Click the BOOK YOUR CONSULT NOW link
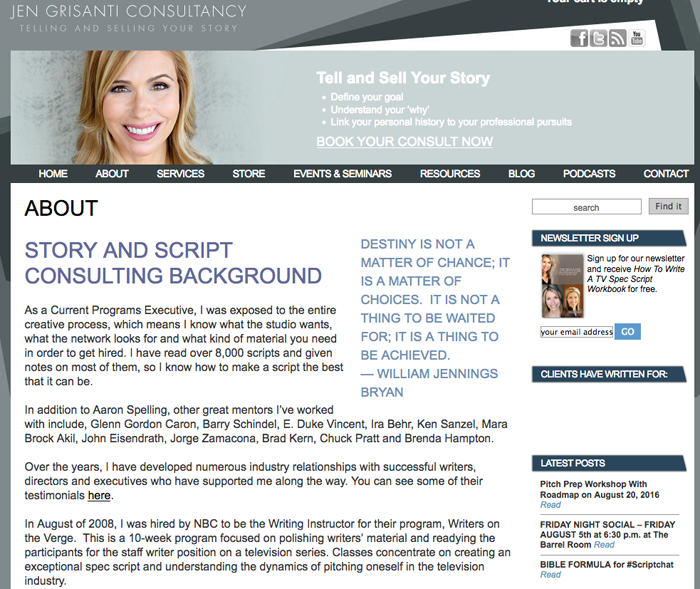This screenshot has height=589, width=700. pos(404,142)
